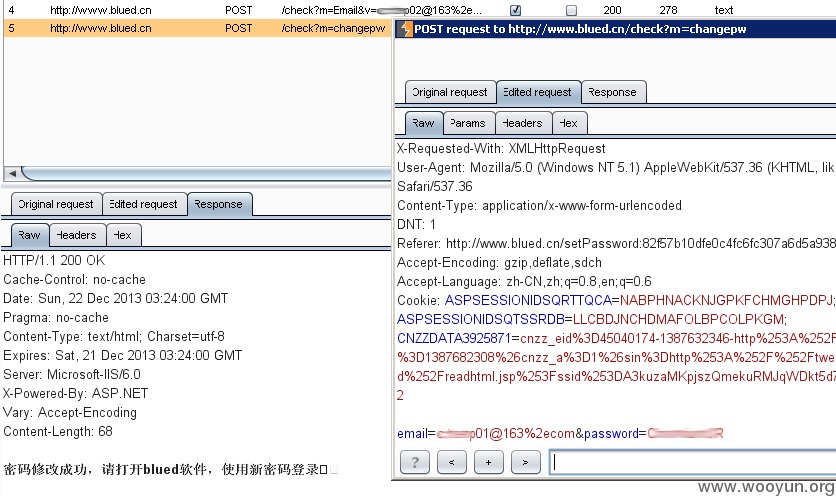The image size is (836, 496).
Task: Click 'X-Powered-By: ASP.NET' header line
Action: point(76,394)
